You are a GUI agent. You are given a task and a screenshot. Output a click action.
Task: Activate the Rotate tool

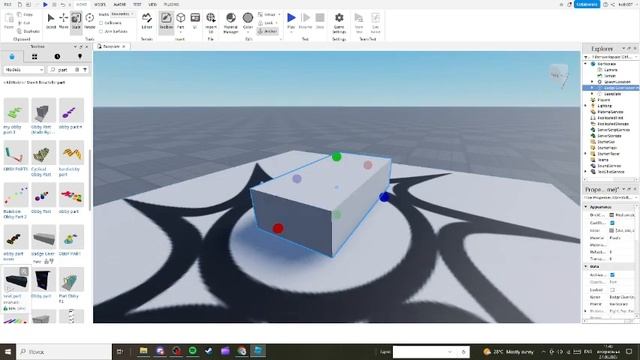point(89,21)
